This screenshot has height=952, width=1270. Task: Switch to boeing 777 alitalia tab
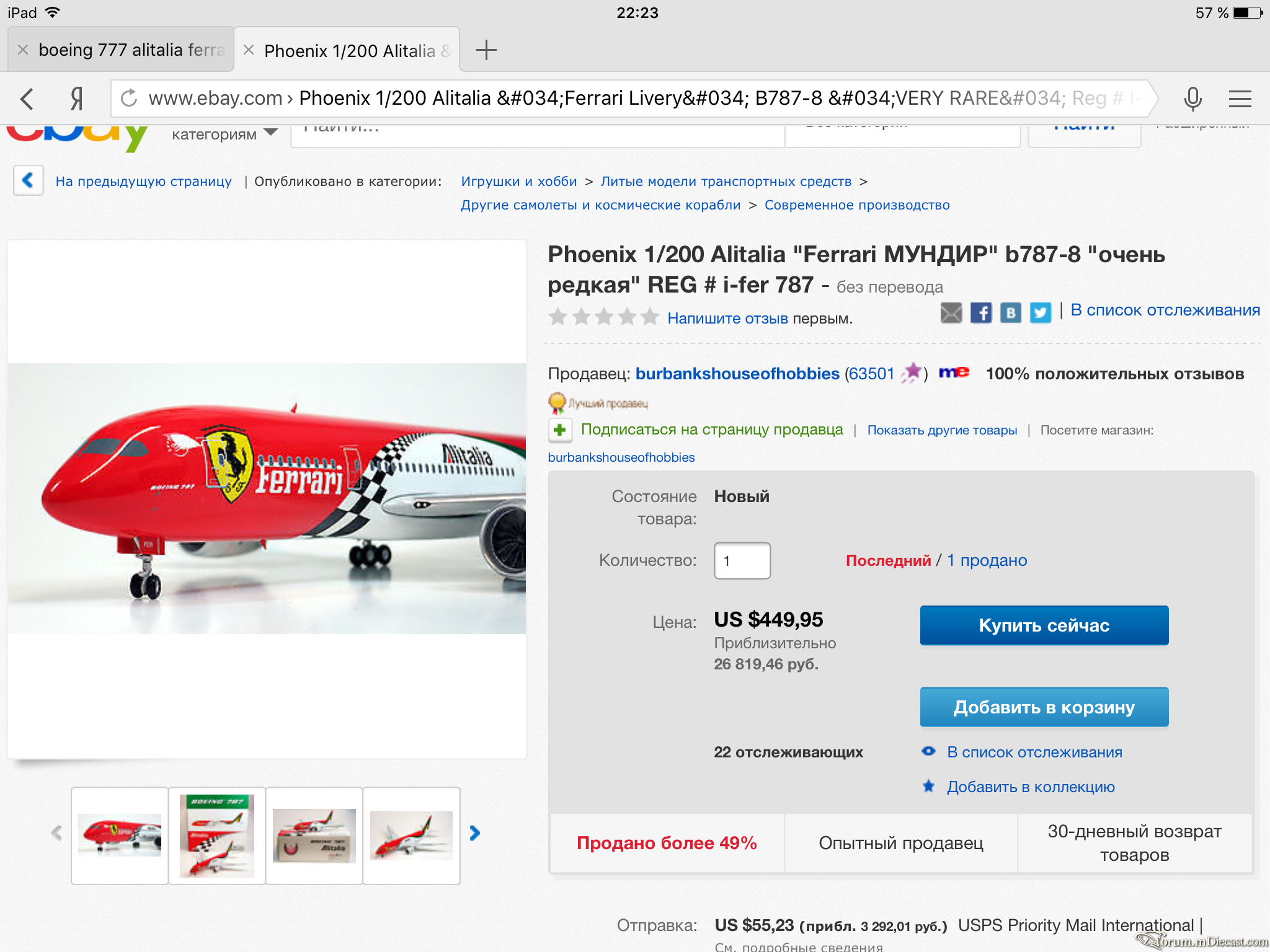pos(131,50)
